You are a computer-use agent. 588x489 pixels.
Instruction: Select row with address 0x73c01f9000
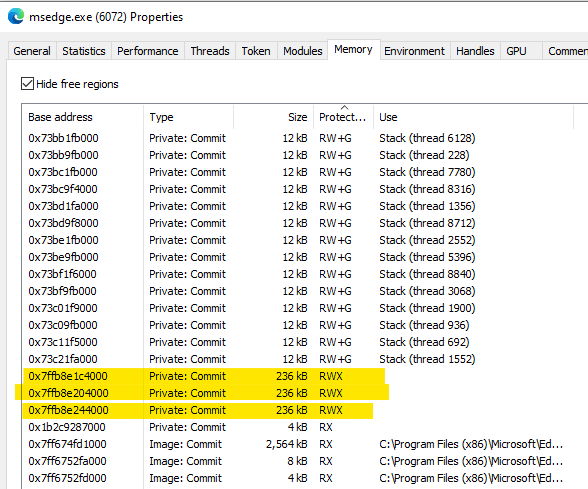(x=304, y=308)
